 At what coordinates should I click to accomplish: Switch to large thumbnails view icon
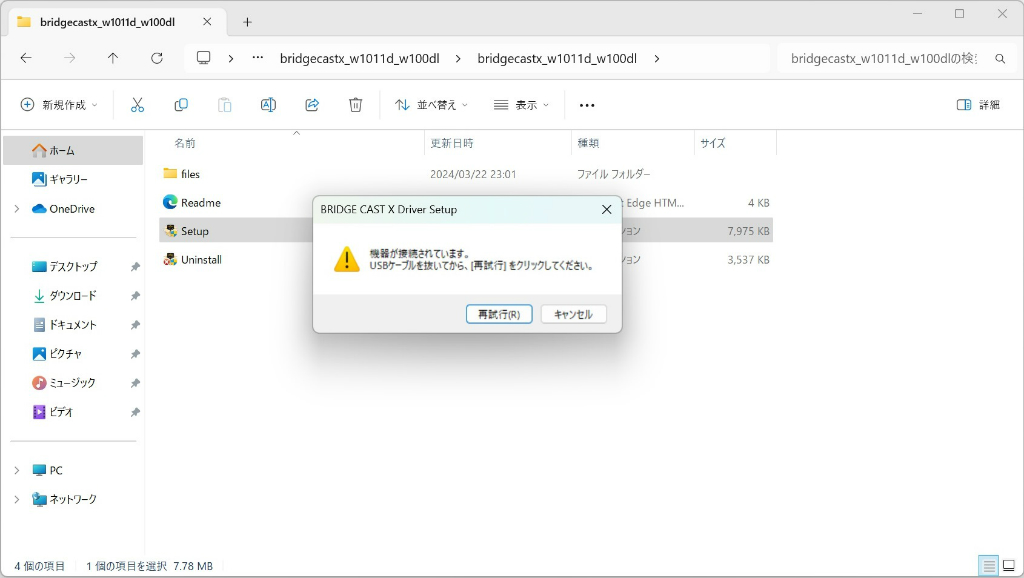[1009, 566]
